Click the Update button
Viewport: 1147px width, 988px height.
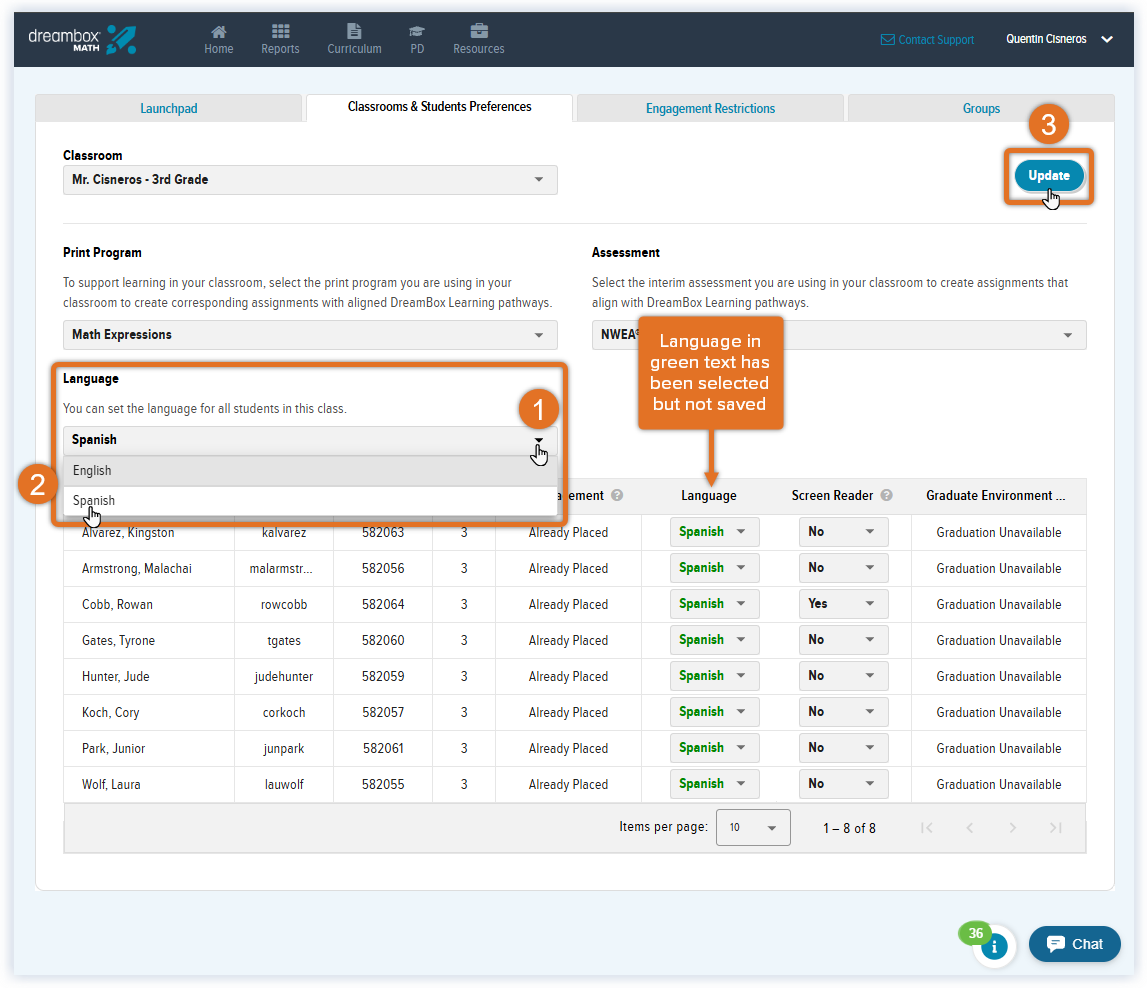pos(1049,176)
